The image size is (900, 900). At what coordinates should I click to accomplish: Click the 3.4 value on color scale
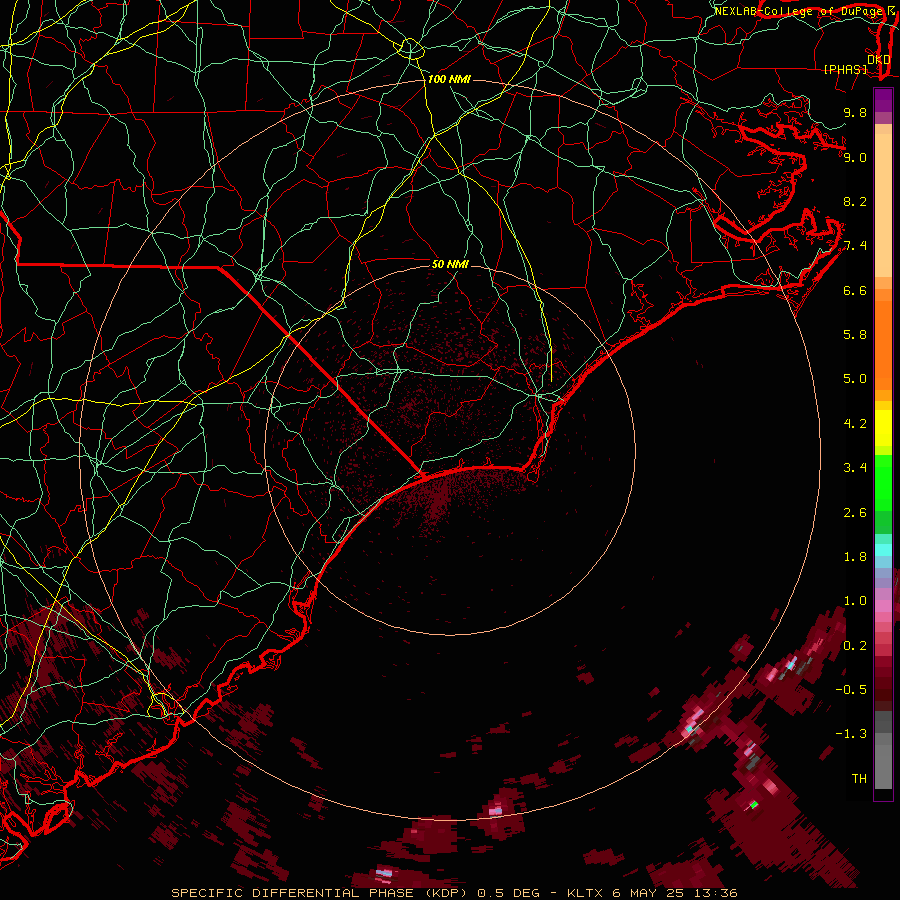click(x=855, y=468)
